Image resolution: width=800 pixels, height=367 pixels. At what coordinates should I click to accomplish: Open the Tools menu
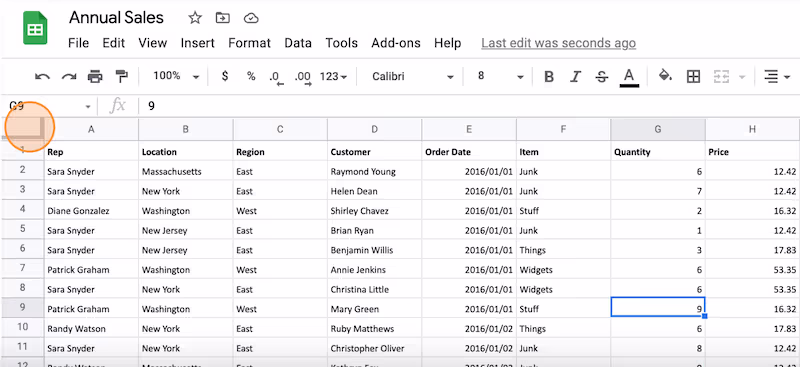pos(341,43)
